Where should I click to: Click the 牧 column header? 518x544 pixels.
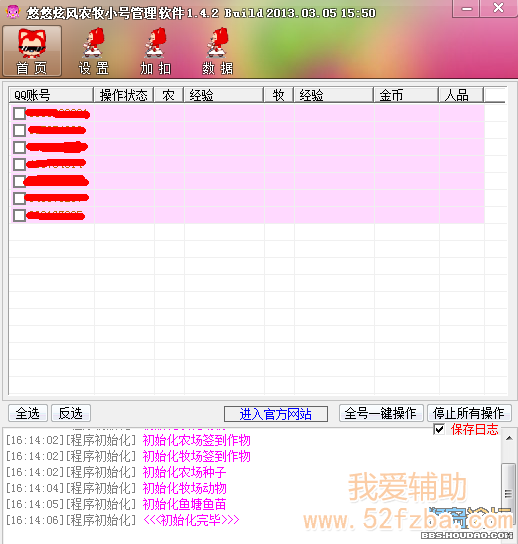[279, 95]
